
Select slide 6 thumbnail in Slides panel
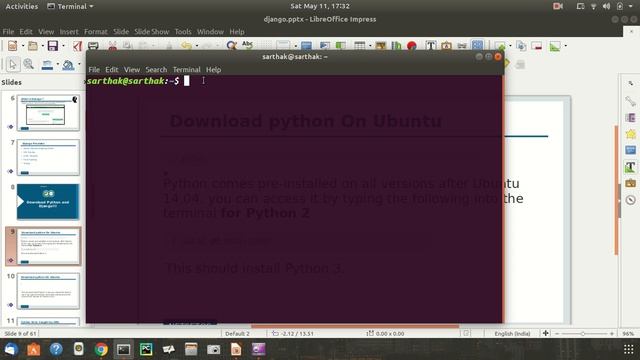[x=48, y=113]
